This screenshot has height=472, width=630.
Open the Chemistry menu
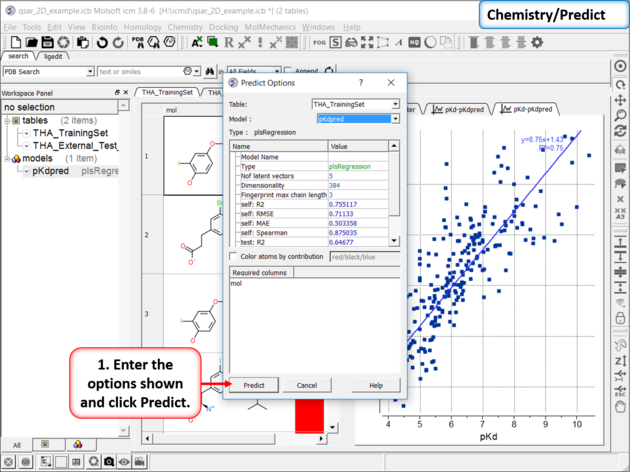pyautogui.click(x=185, y=27)
